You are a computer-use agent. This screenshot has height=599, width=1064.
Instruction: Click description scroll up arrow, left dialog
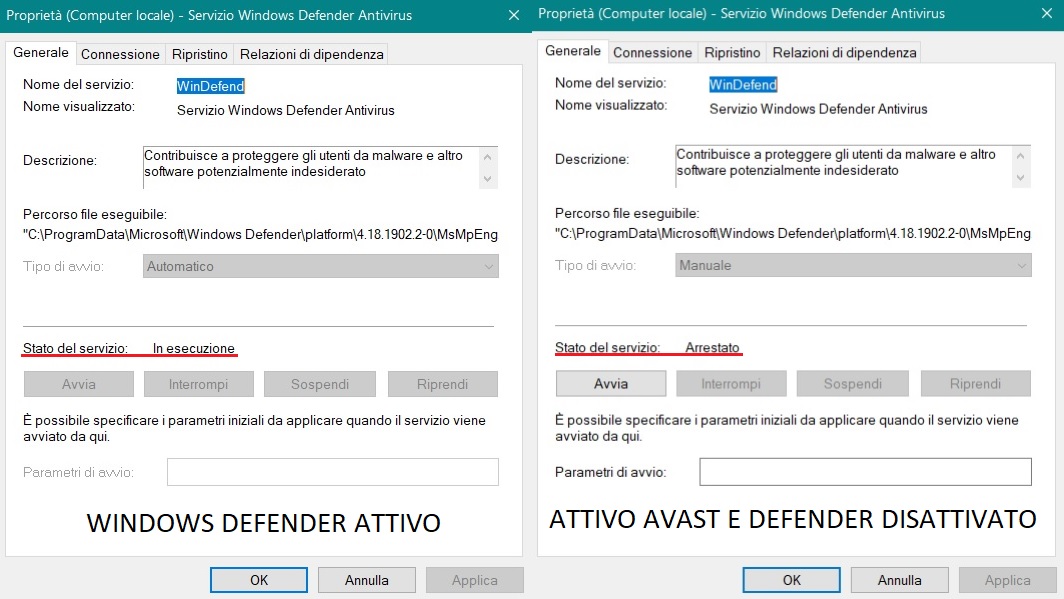(x=487, y=157)
